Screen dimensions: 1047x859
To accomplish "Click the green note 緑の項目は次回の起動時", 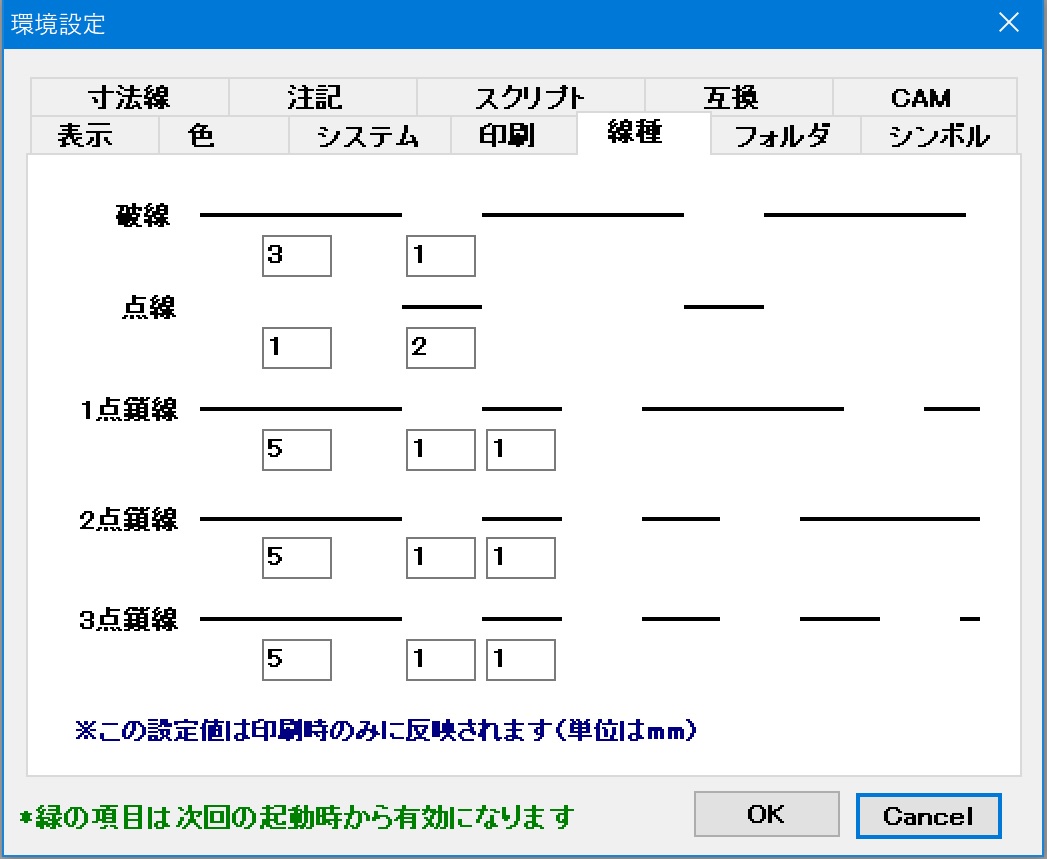I will (x=298, y=817).
